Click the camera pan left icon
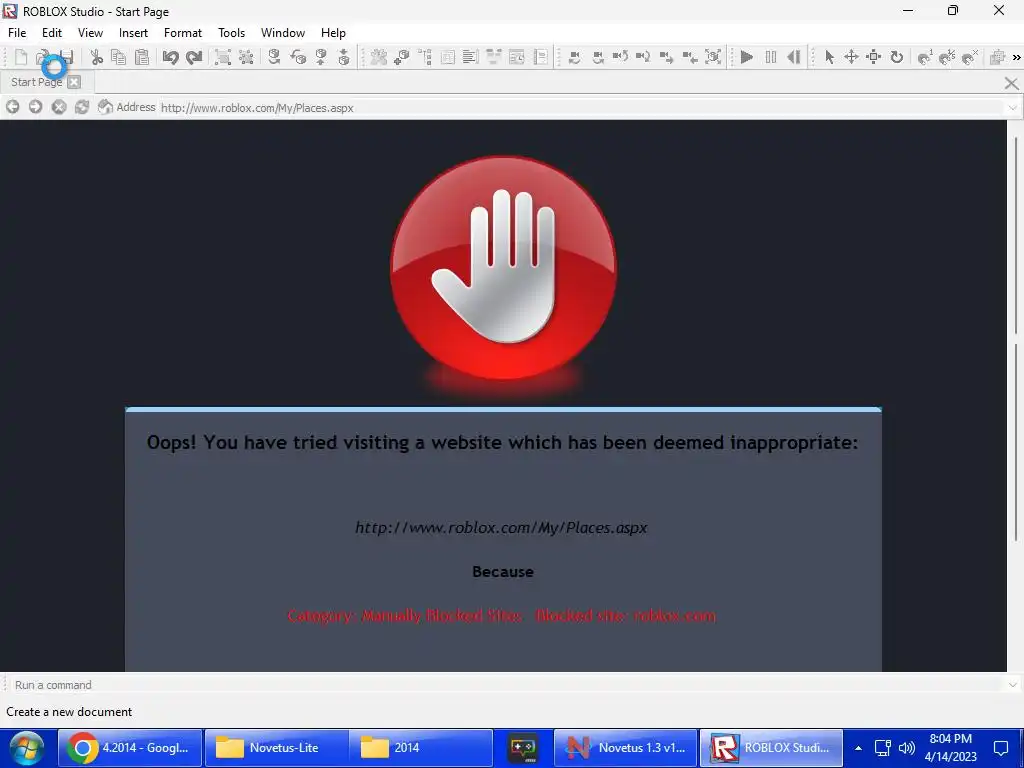Screen dimensions: 1024x768 pos(690,57)
